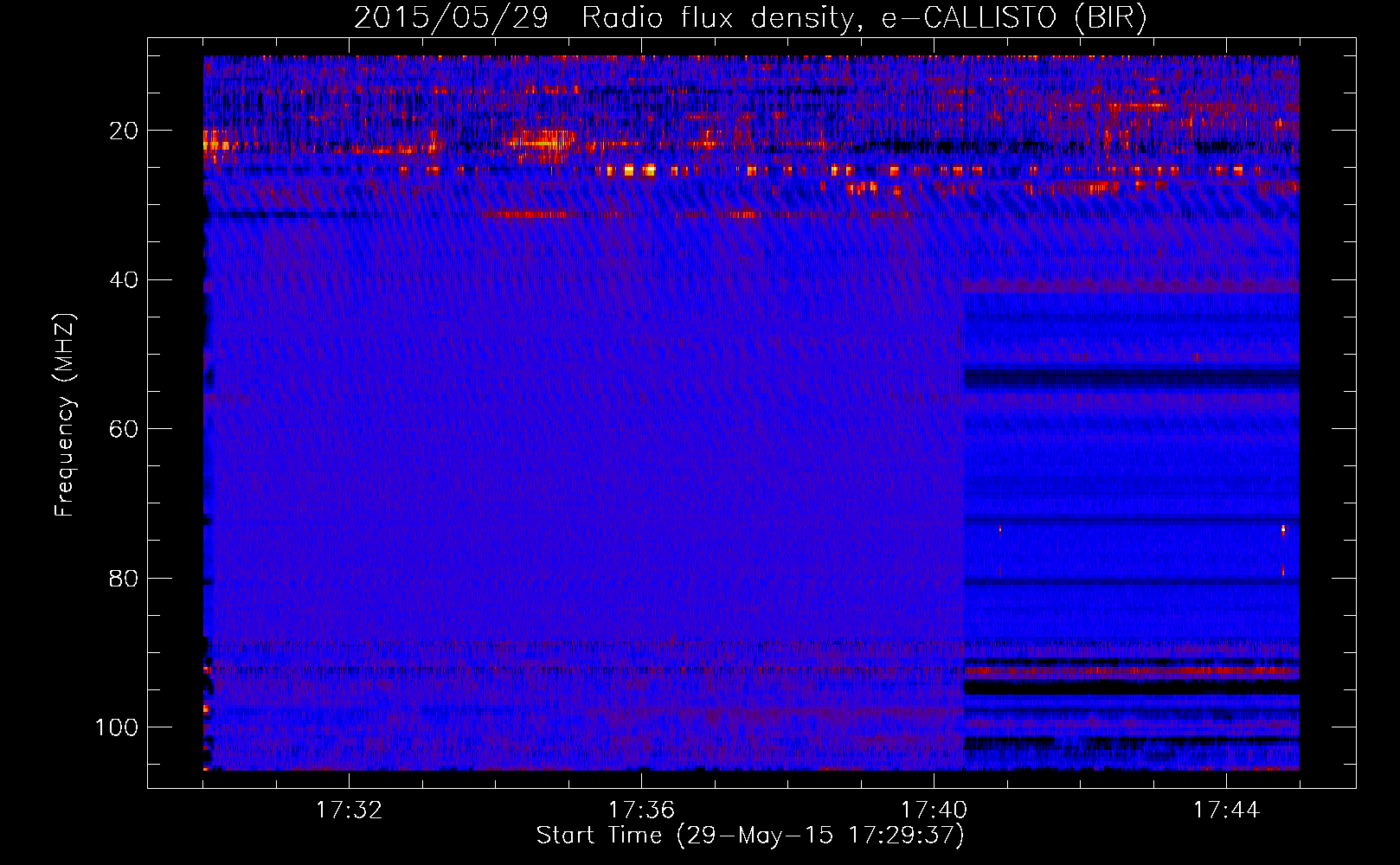Click the "Start Time (29-May-15 17:29:37)" label
1400x865 pixels.
click(x=750, y=836)
